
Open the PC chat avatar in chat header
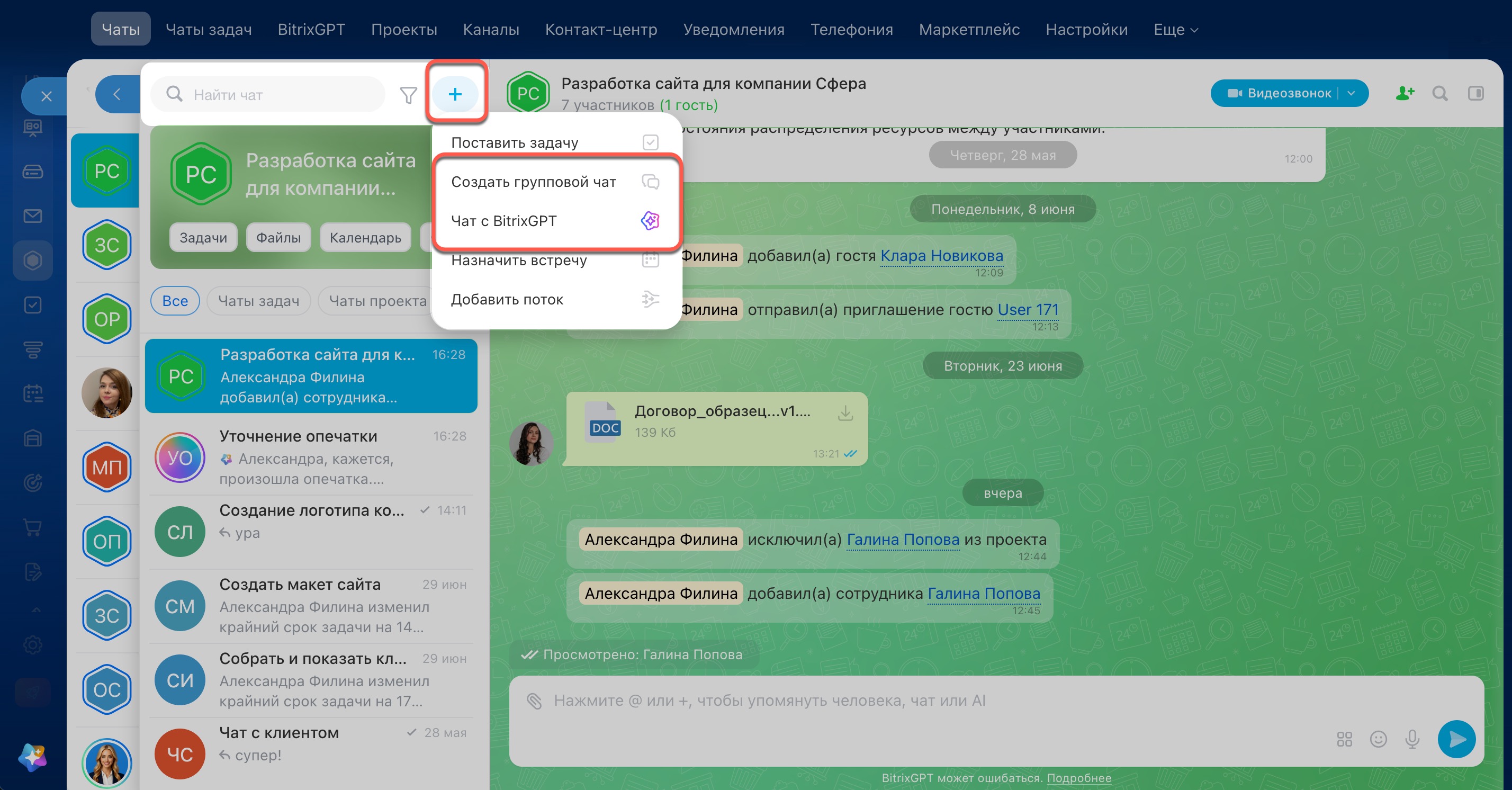[x=528, y=93]
